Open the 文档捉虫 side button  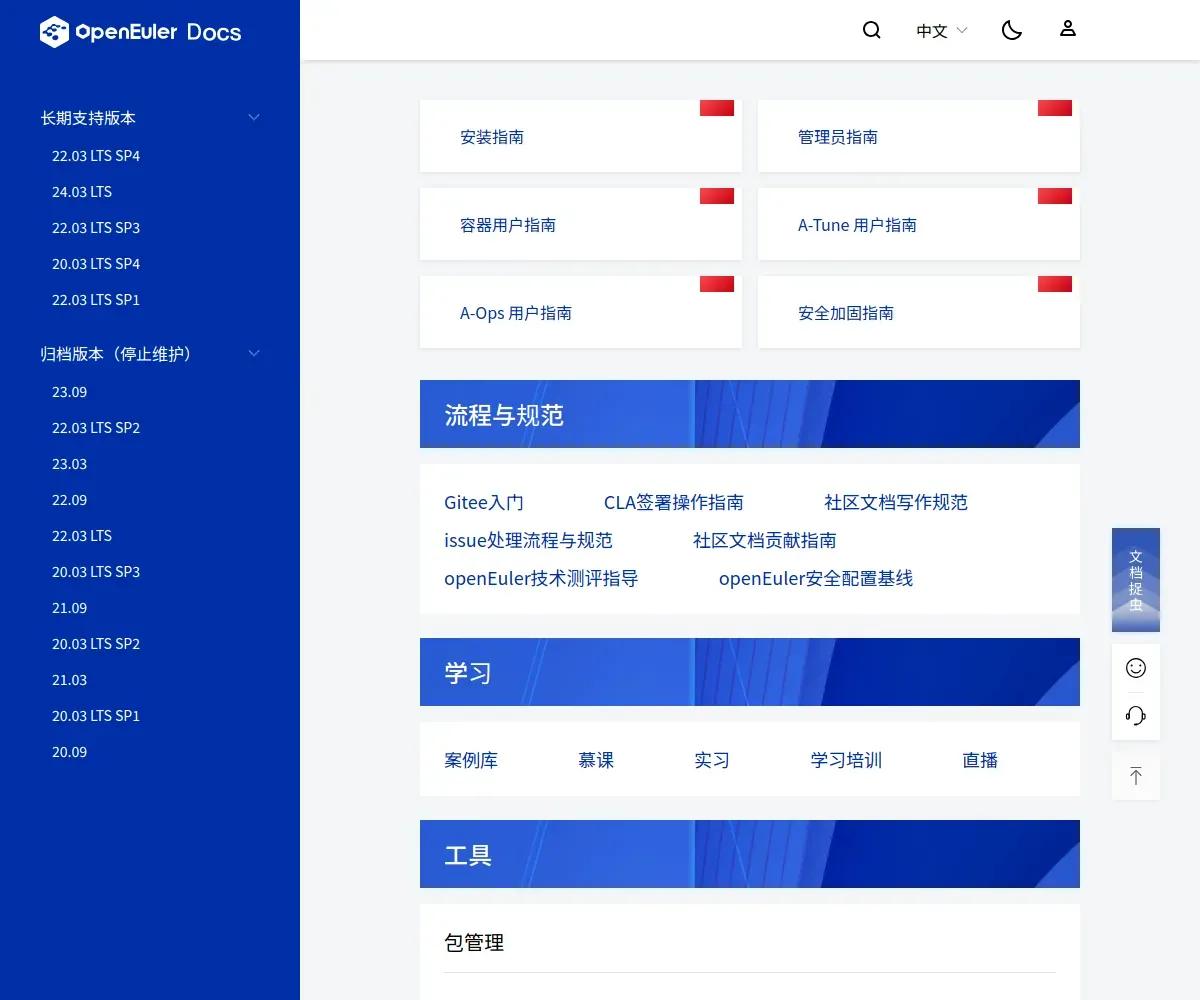pyautogui.click(x=1136, y=580)
